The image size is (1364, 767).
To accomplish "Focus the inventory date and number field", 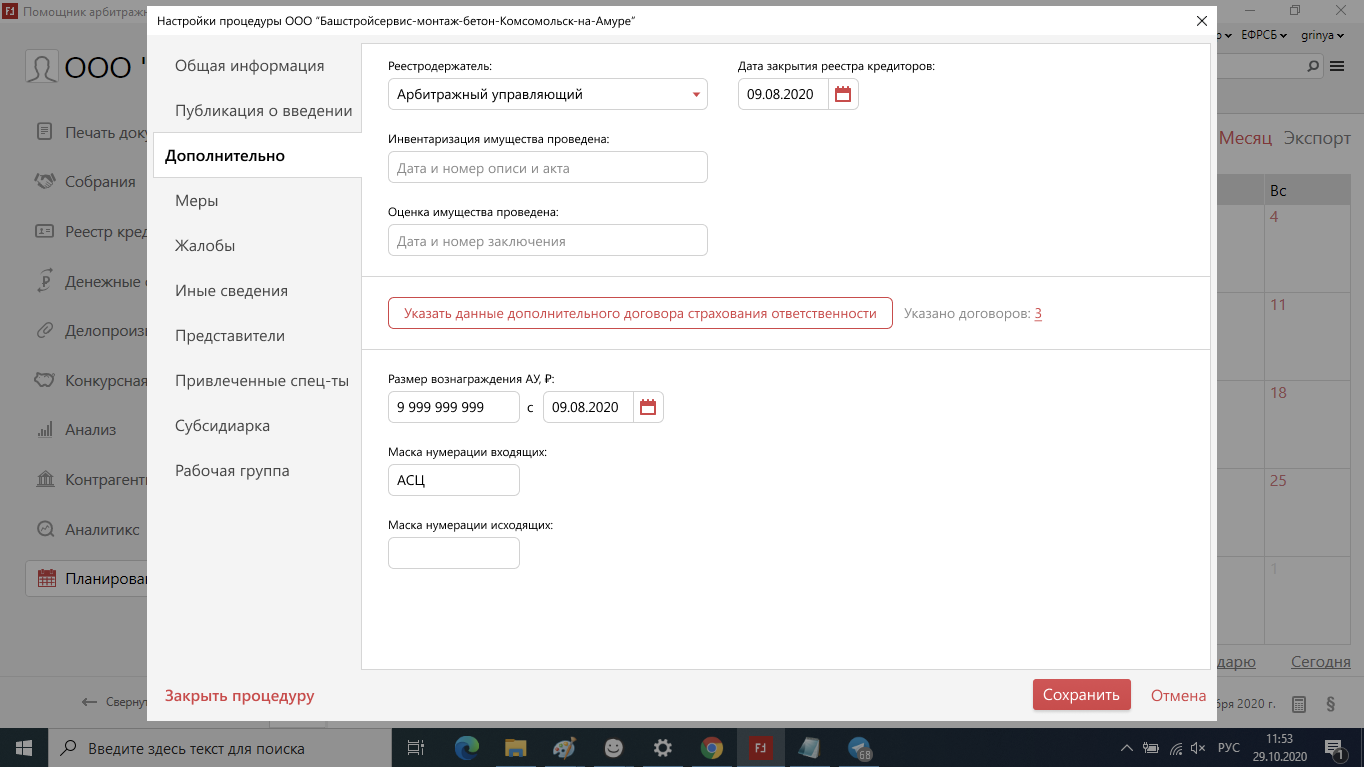I will (547, 168).
